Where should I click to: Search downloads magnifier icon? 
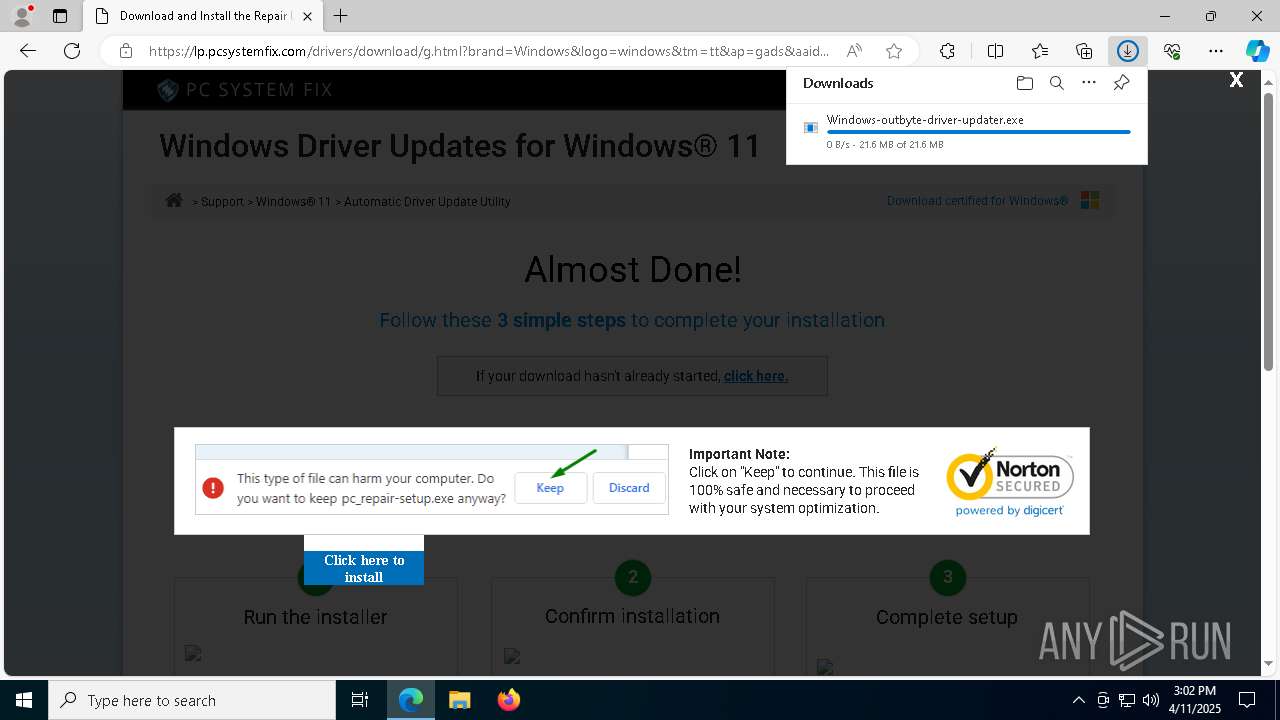1056,83
